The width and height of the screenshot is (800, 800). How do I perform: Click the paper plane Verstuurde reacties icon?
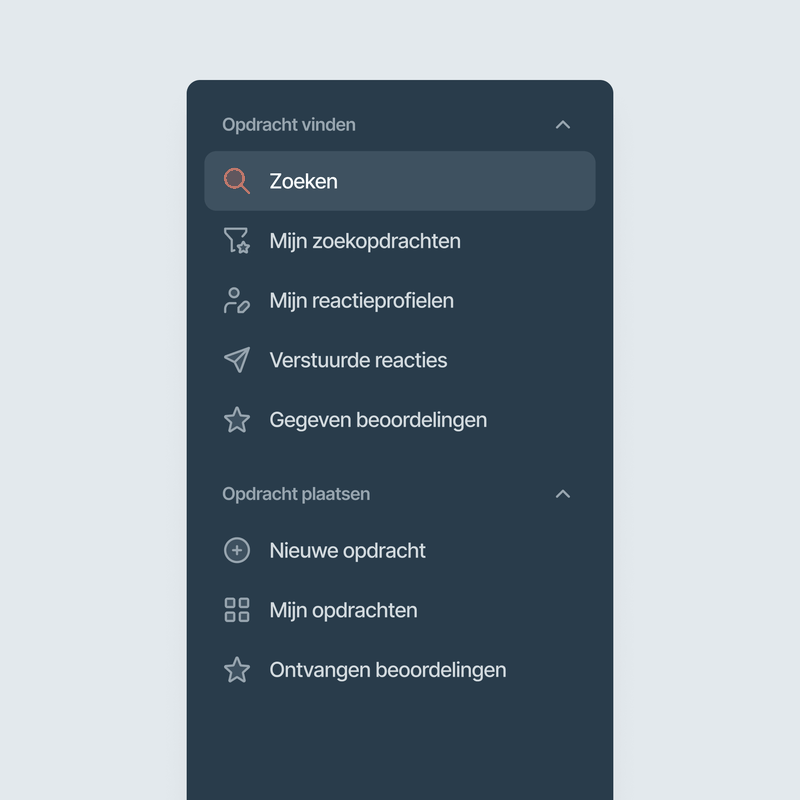pos(237,360)
